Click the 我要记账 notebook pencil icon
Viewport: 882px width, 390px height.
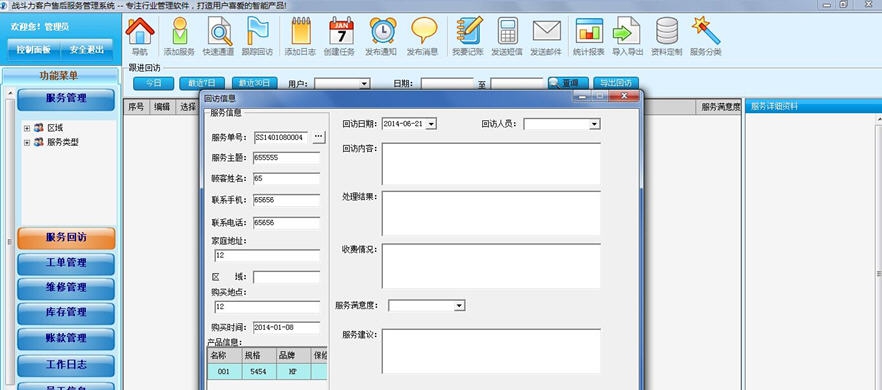coord(469,30)
